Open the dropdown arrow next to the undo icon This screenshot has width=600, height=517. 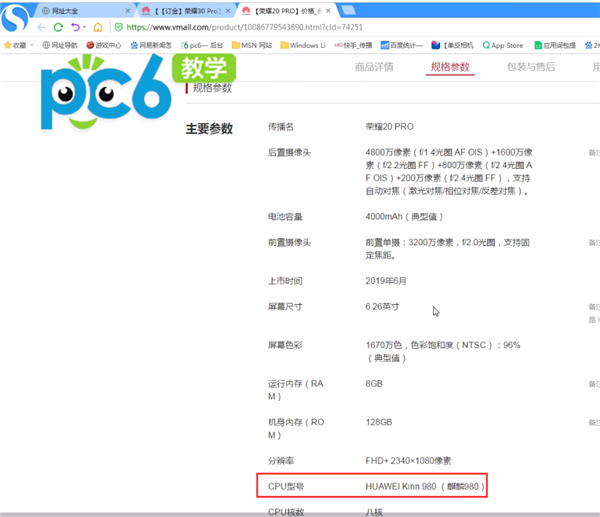point(85,27)
